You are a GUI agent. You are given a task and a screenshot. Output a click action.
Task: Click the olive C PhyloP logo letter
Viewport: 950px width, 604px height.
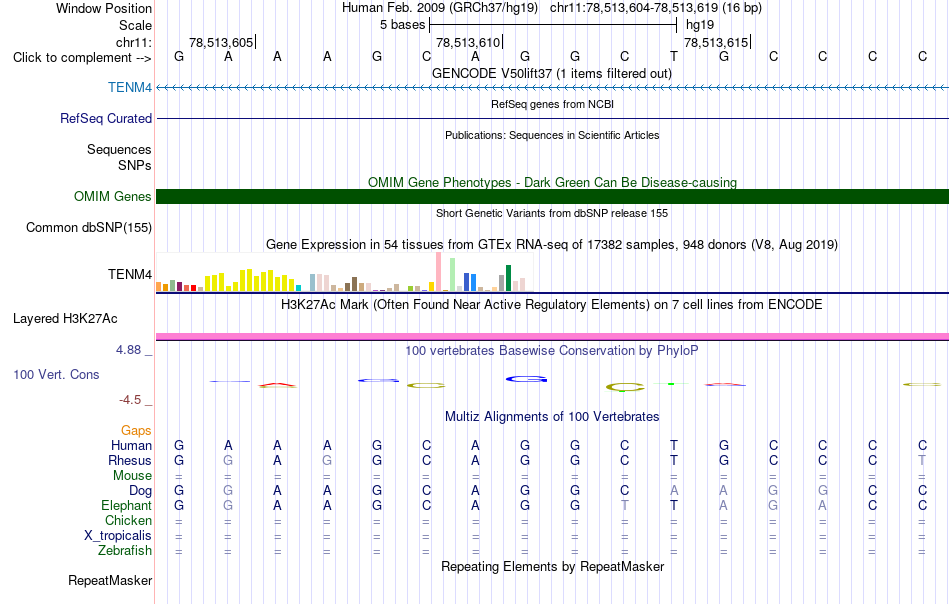click(625, 387)
